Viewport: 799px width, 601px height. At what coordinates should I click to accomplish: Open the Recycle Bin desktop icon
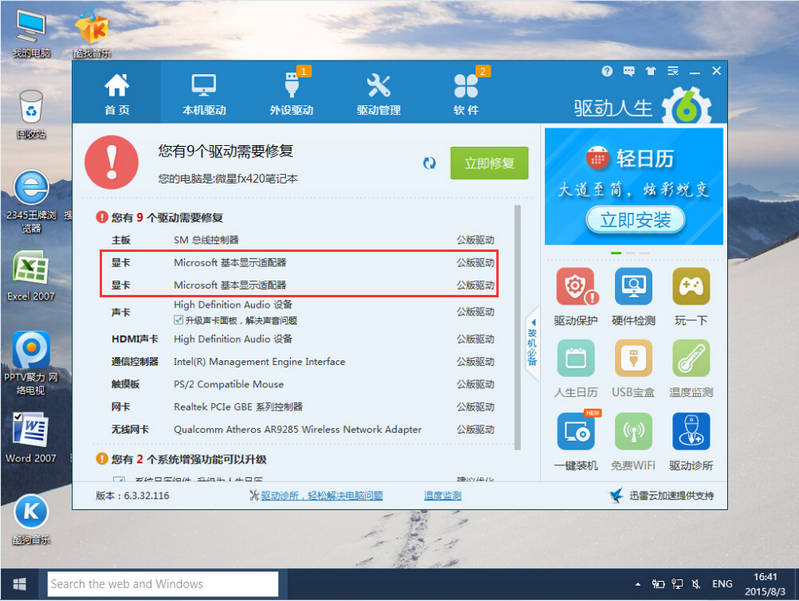[x=31, y=114]
